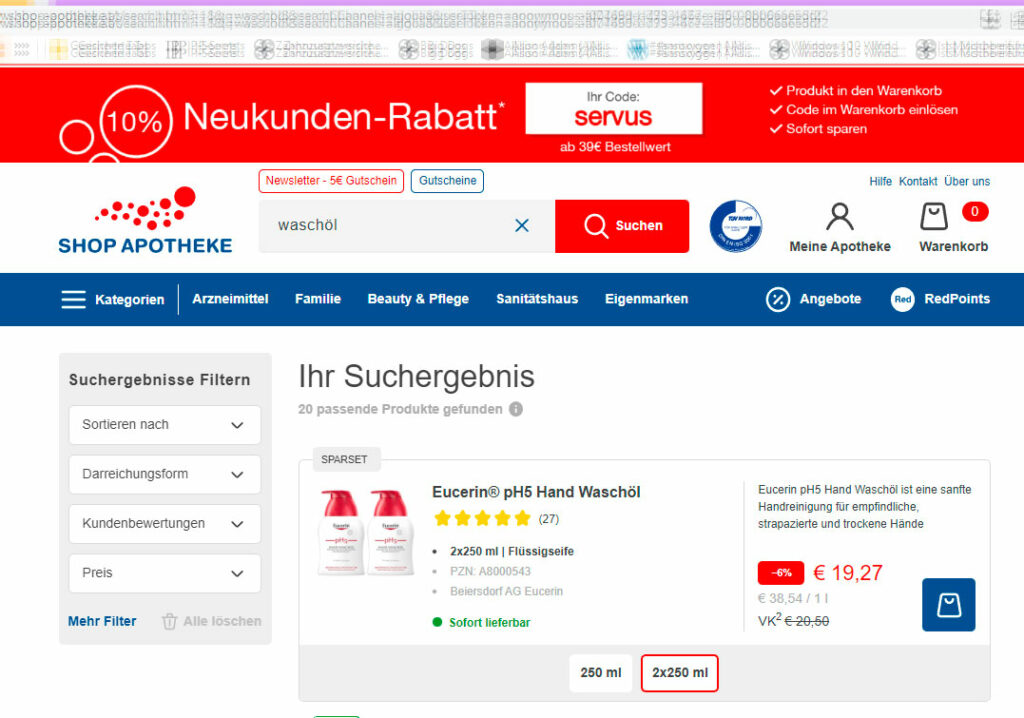The image size is (1024, 718).
Task: Open the Sanitätshaus menu item
Action: [x=537, y=299]
